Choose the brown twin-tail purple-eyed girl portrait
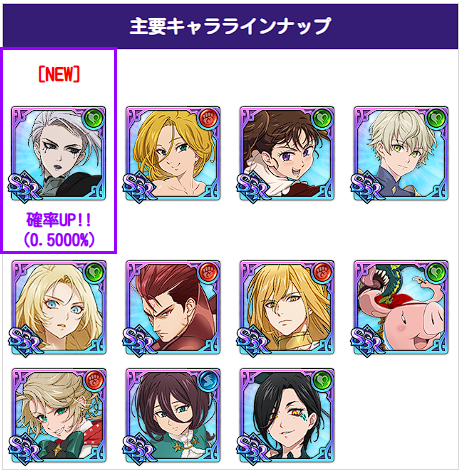This screenshot has width=460, height=476. 287,154
